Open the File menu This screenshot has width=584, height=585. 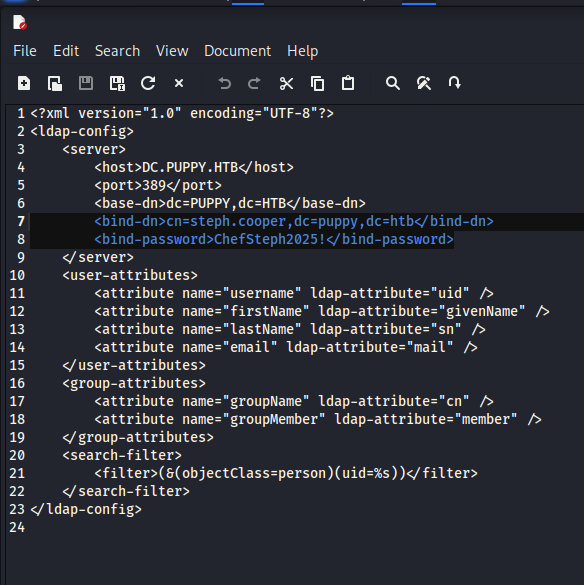tap(25, 51)
